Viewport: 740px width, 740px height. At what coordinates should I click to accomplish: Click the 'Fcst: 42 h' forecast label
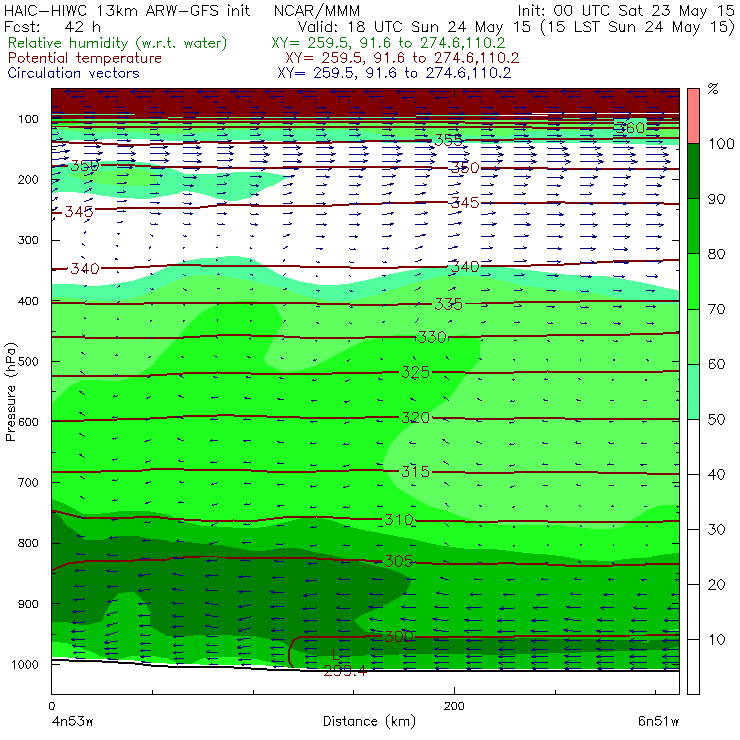(x=52, y=27)
